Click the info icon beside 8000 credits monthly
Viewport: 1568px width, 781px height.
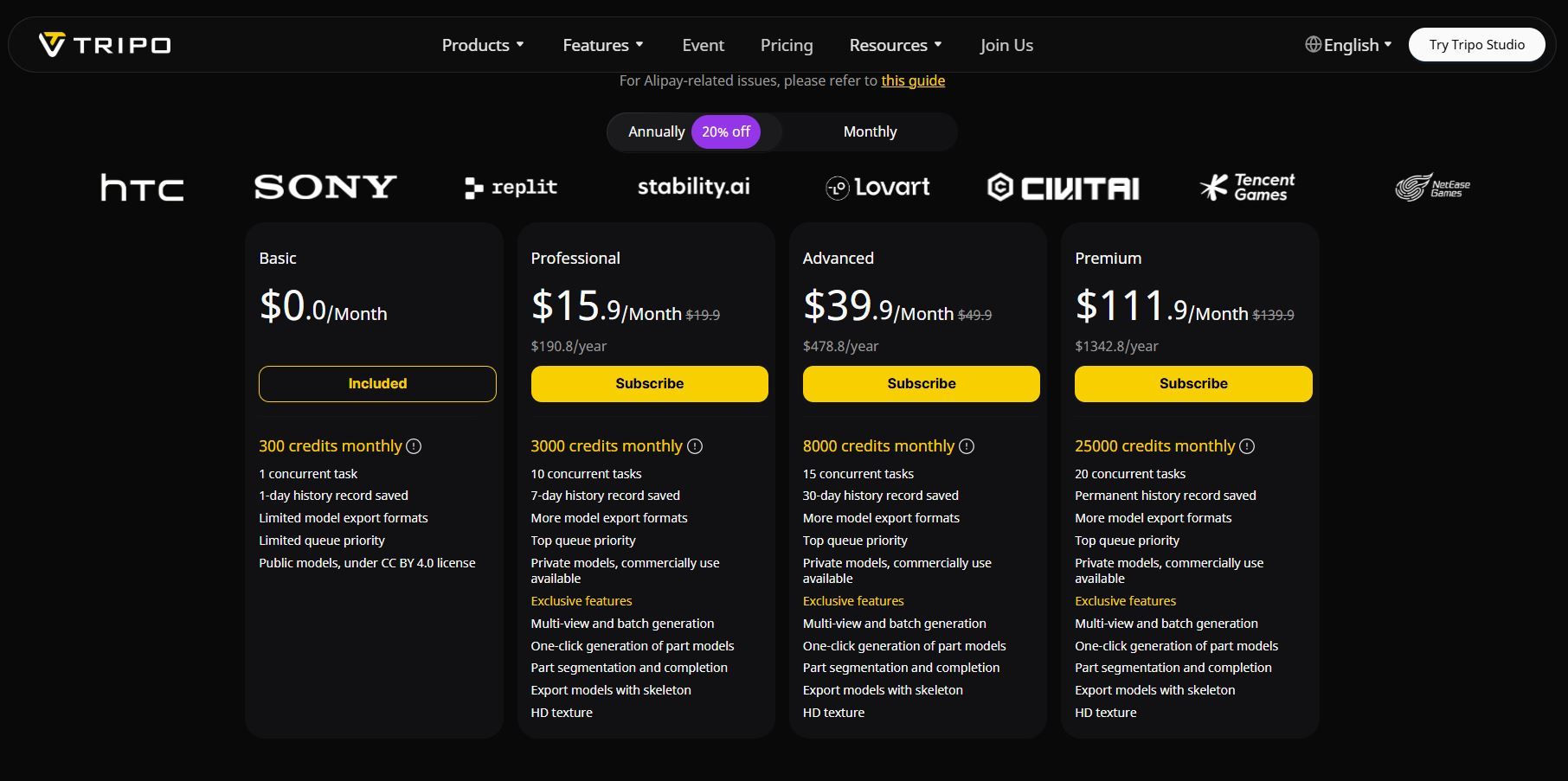click(x=967, y=446)
